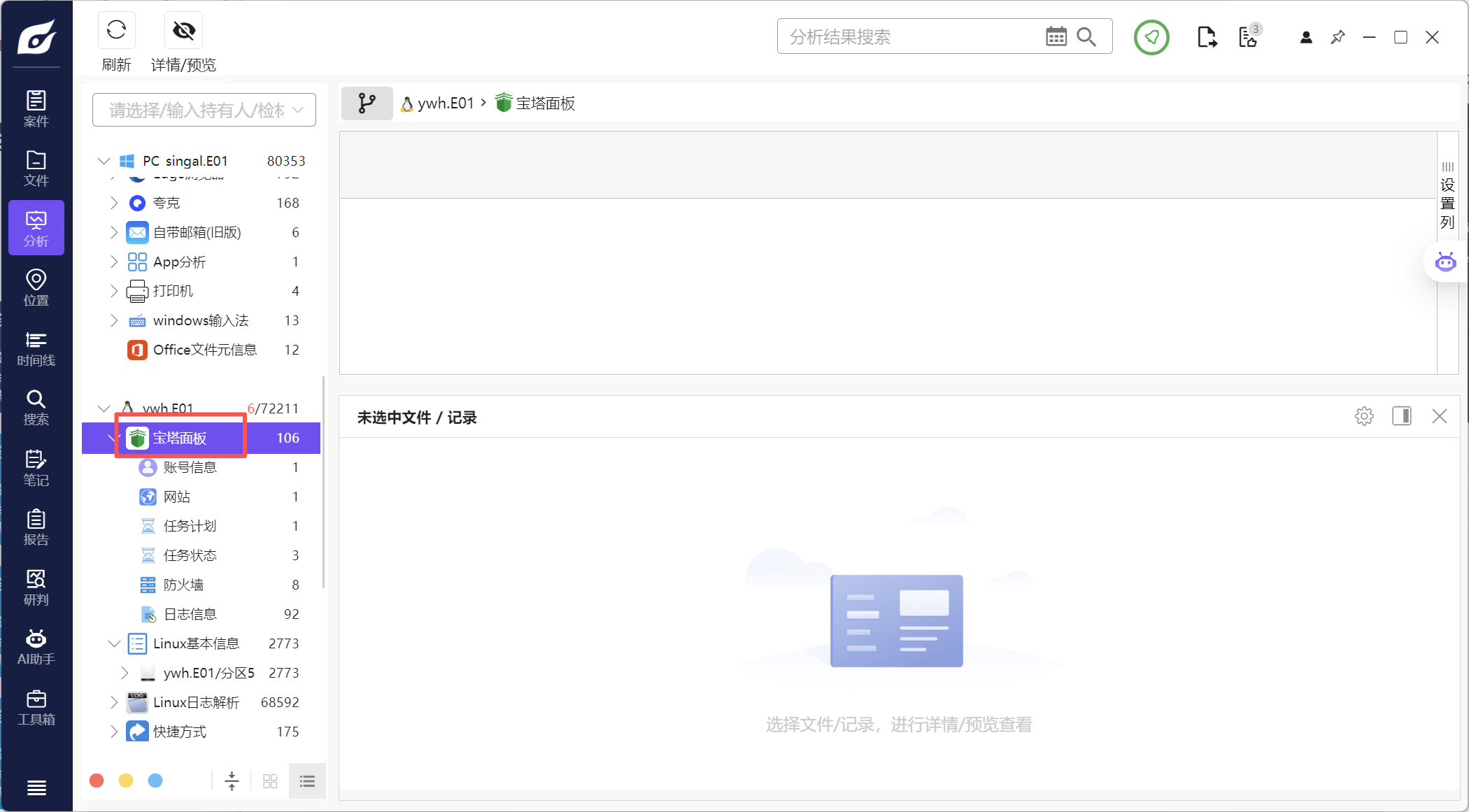Open the 笔记 (Notes) section

(x=36, y=468)
